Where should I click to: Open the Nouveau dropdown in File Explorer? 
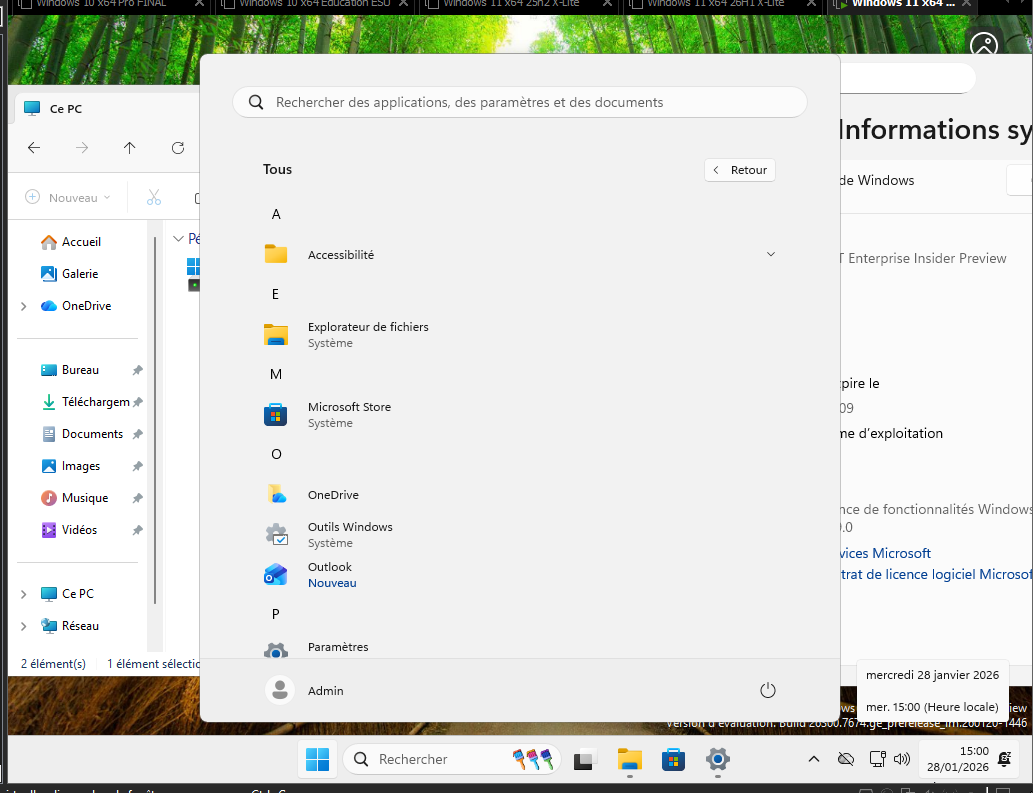[68, 198]
